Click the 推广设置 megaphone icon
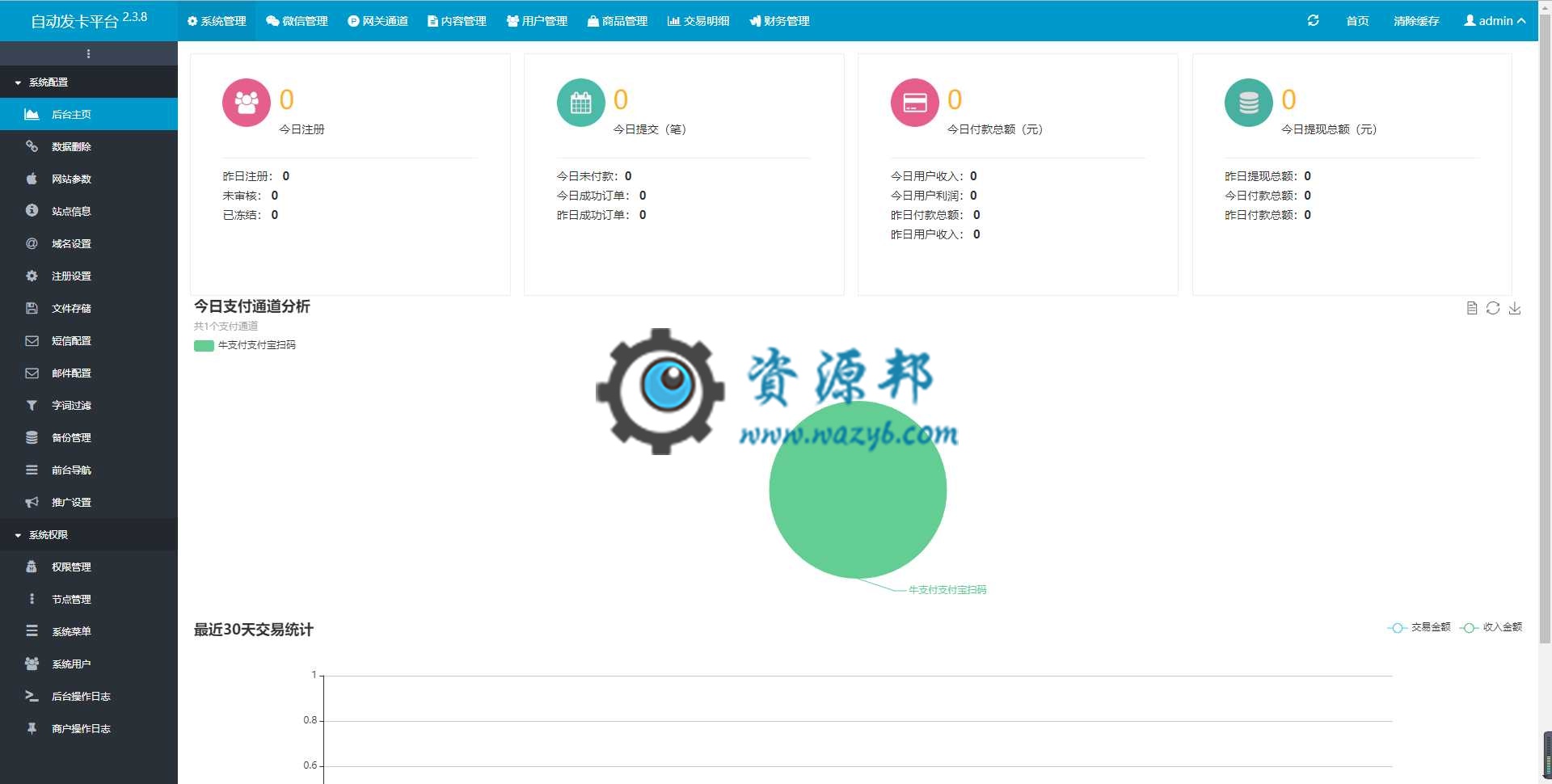This screenshot has height=784, width=1552. [32, 502]
